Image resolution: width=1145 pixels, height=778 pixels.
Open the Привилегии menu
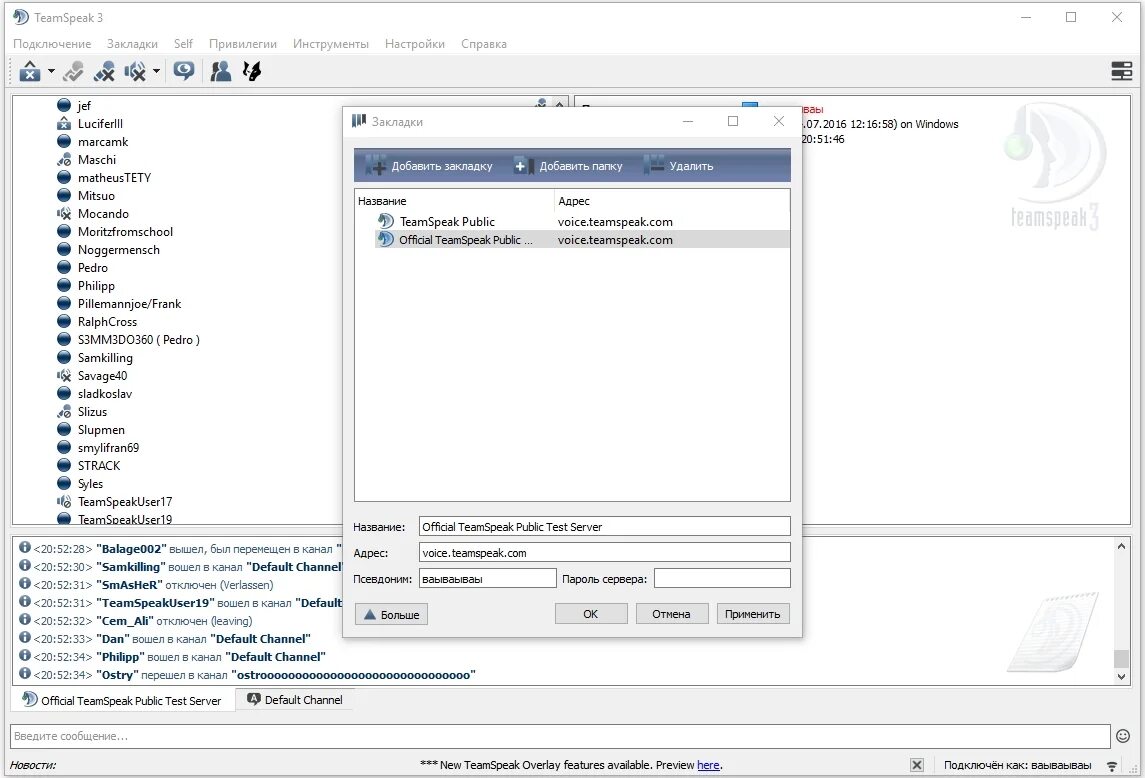242,44
